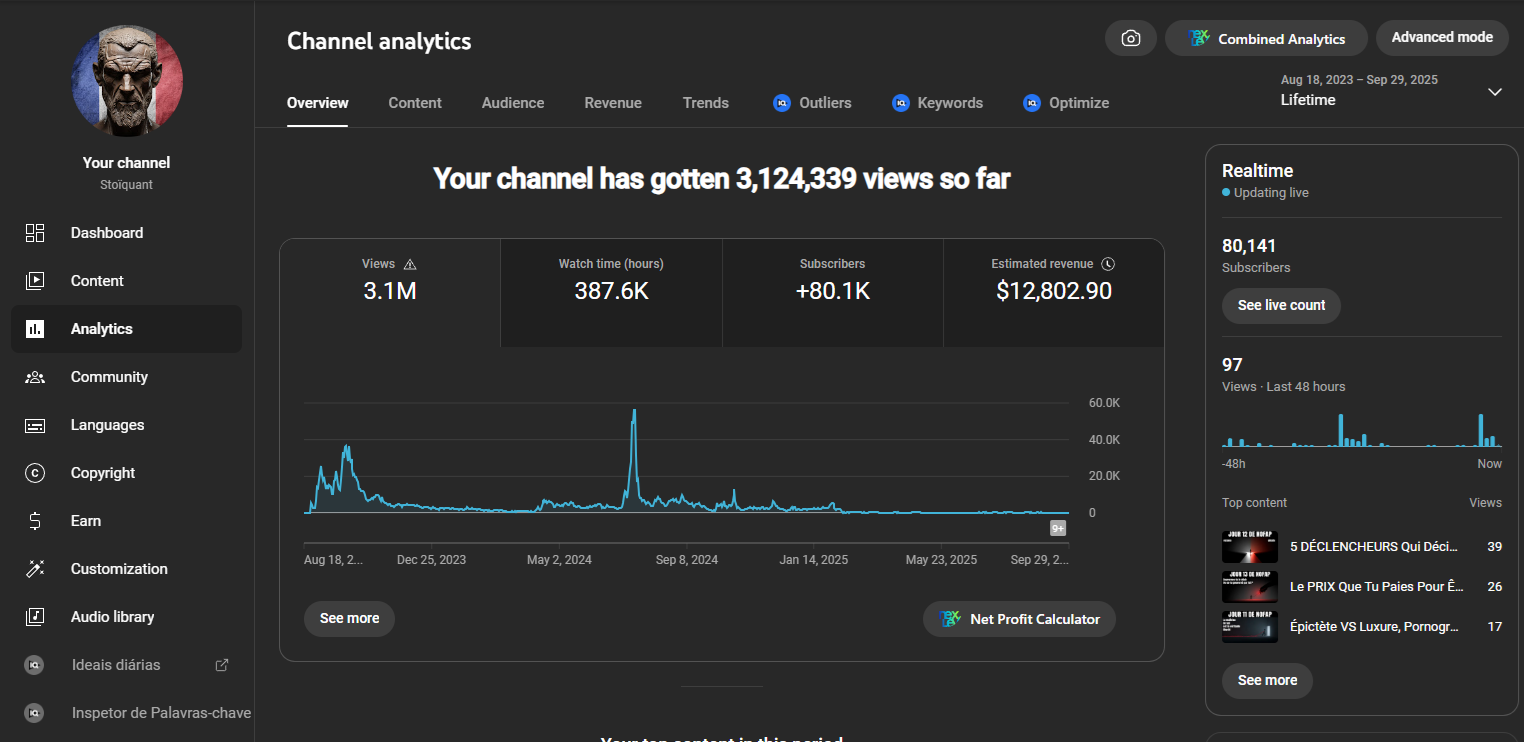Click the camera screenshot button
Image resolution: width=1524 pixels, height=742 pixels.
coord(1130,38)
